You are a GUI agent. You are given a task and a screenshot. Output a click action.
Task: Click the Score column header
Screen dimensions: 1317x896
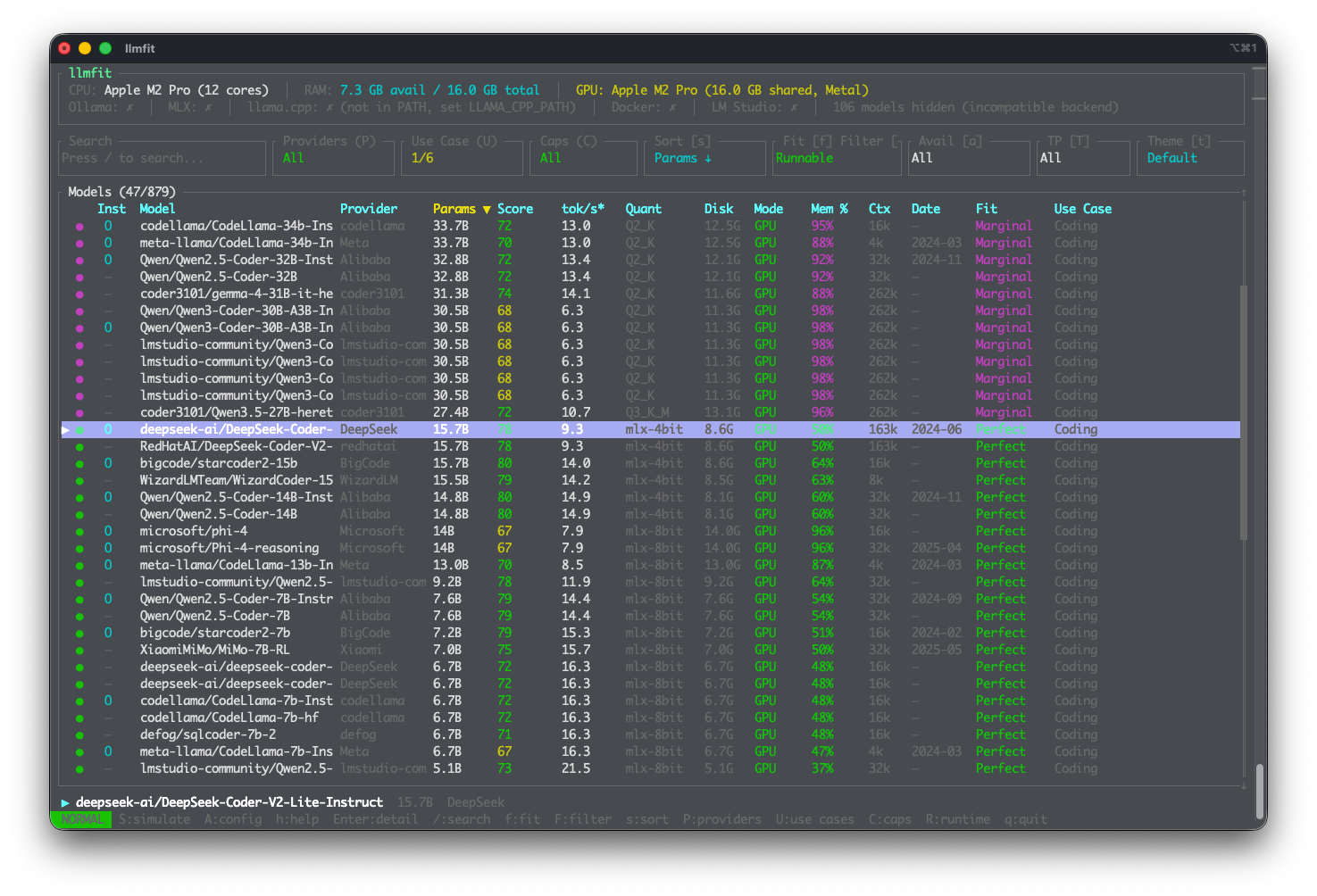[515, 209]
